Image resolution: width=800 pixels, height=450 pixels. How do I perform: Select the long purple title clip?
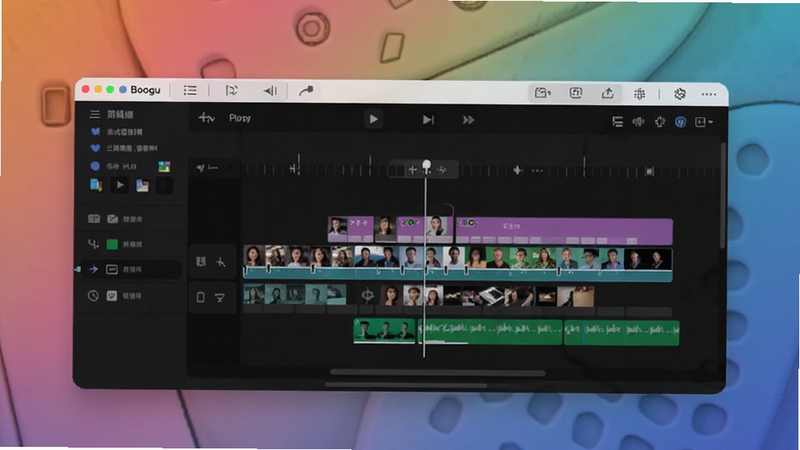click(564, 231)
